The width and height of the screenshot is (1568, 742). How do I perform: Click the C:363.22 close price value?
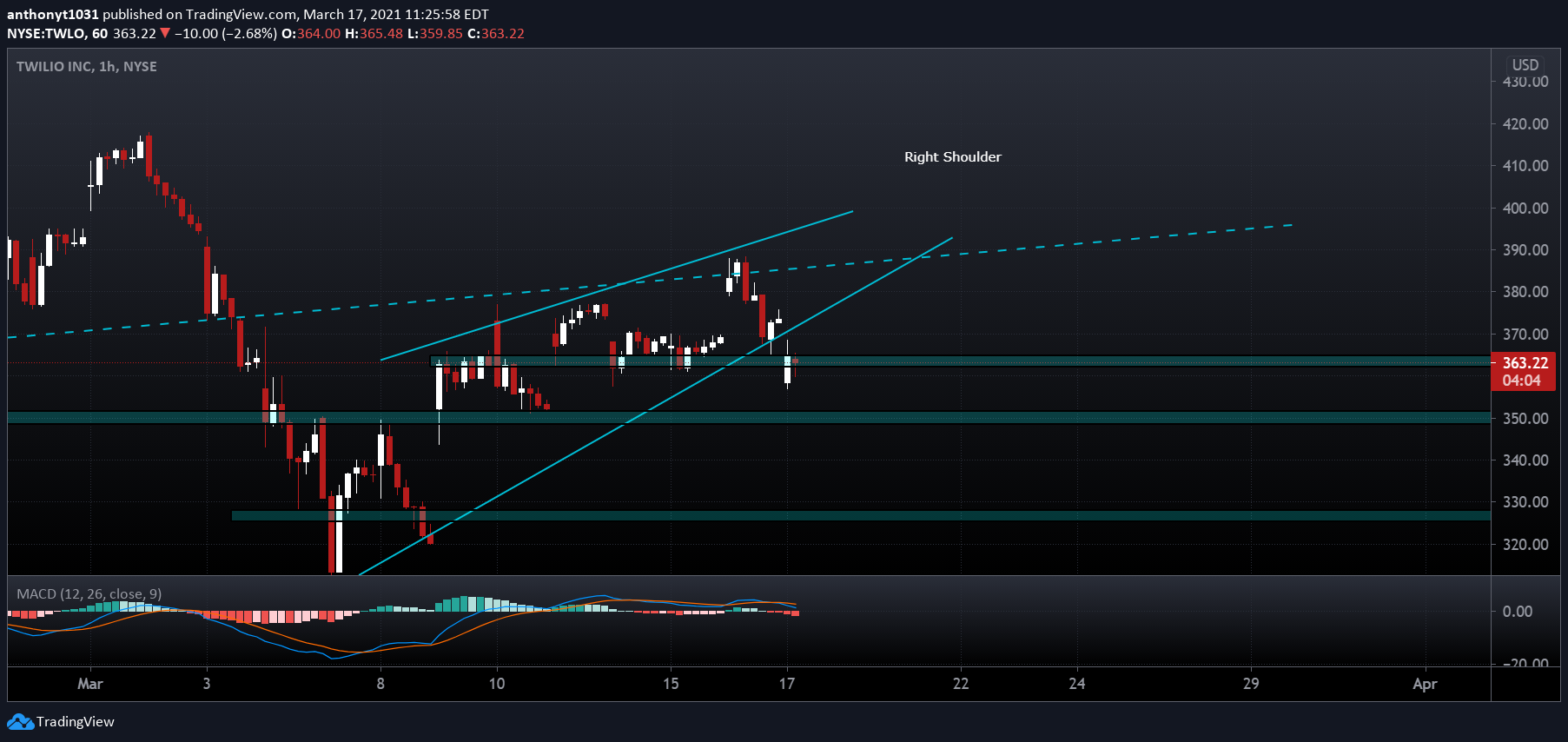tap(496, 34)
